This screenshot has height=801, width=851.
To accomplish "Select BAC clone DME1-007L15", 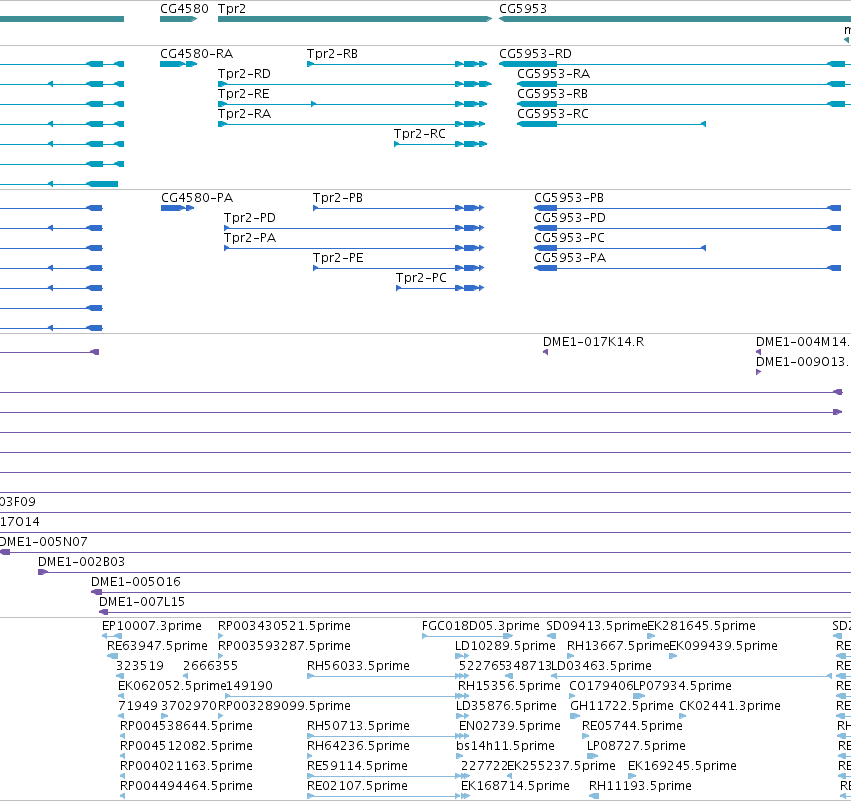I will tap(142, 602).
